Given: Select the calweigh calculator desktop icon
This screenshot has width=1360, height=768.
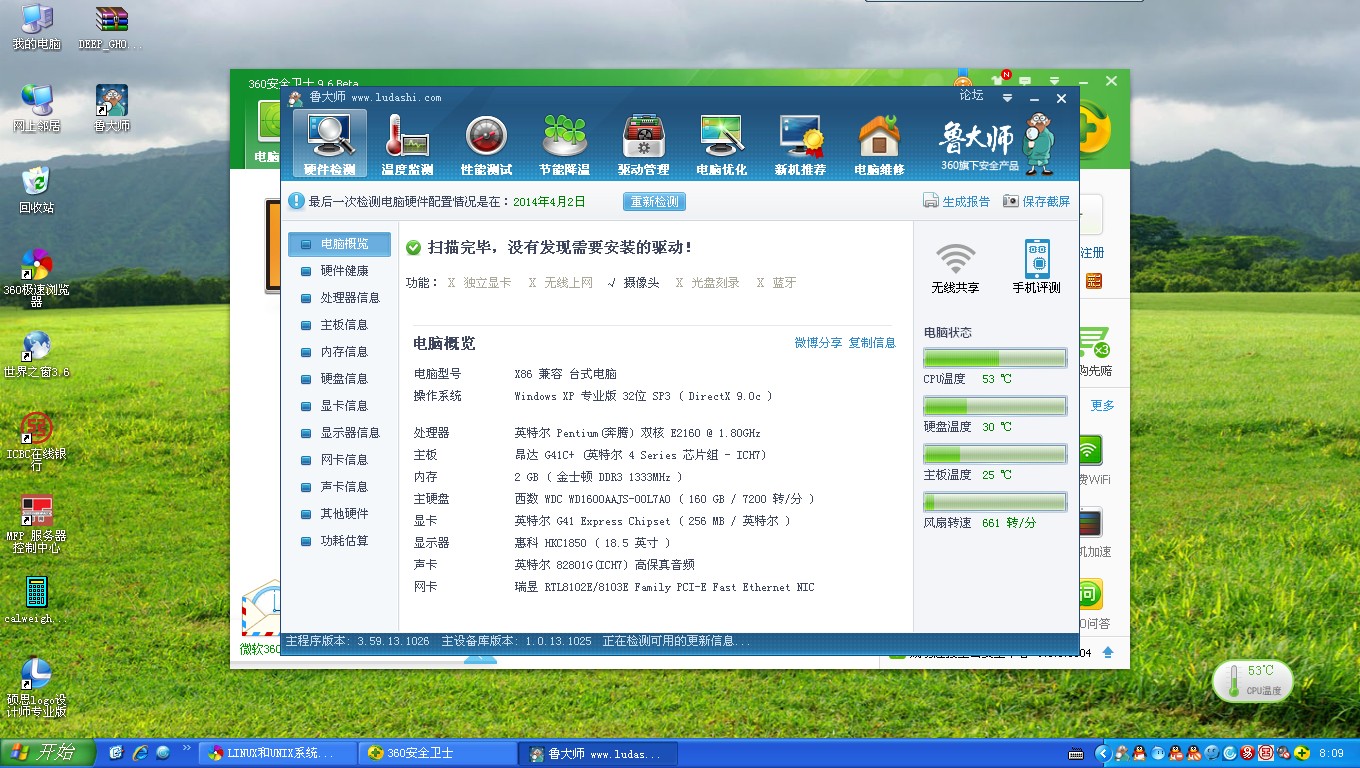Looking at the screenshot, I should [37, 600].
